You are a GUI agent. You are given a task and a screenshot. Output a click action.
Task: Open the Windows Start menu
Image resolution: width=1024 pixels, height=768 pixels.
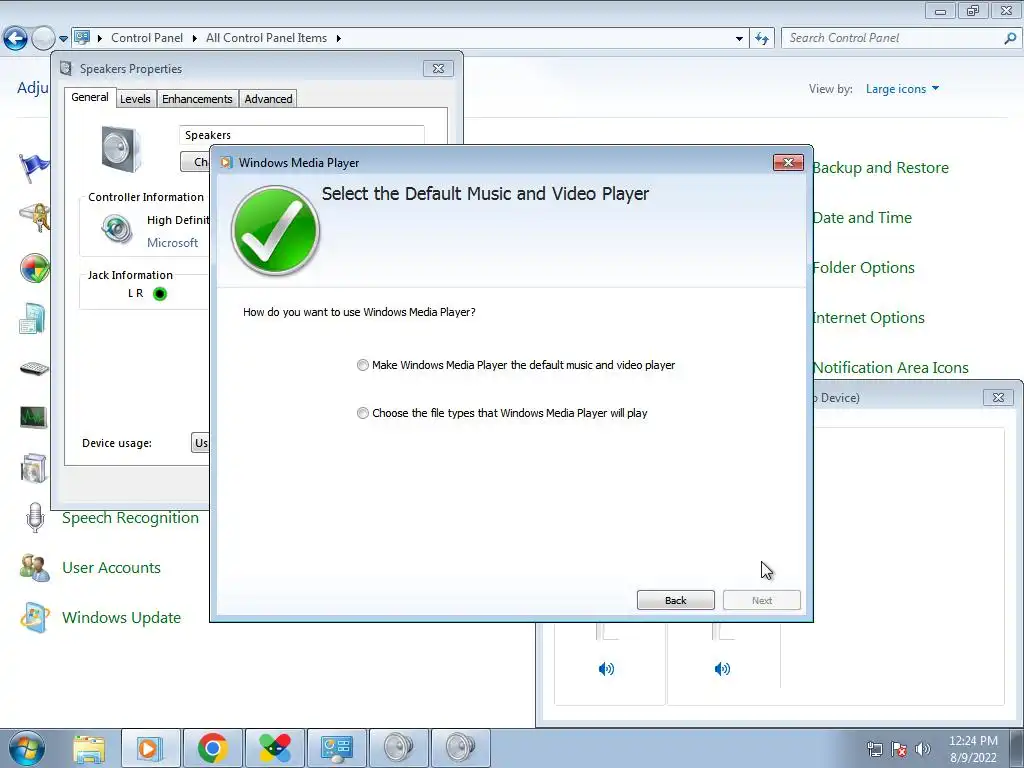[x=26, y=748]
